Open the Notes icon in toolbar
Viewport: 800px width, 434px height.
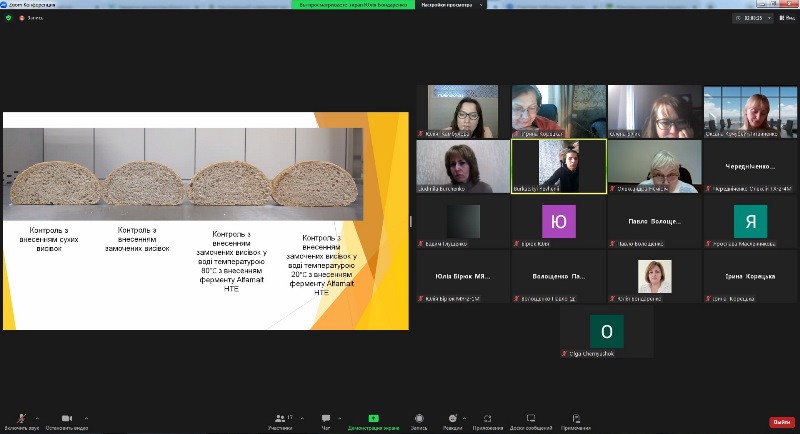(x=576, y=419)
